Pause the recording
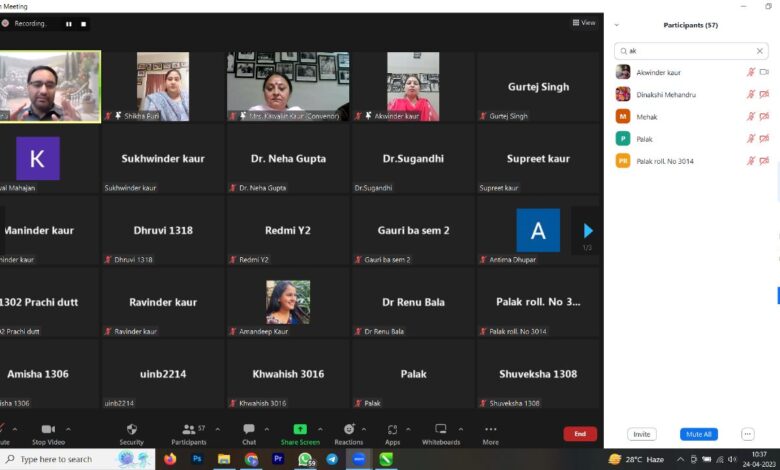 click(x=69, y=23)
